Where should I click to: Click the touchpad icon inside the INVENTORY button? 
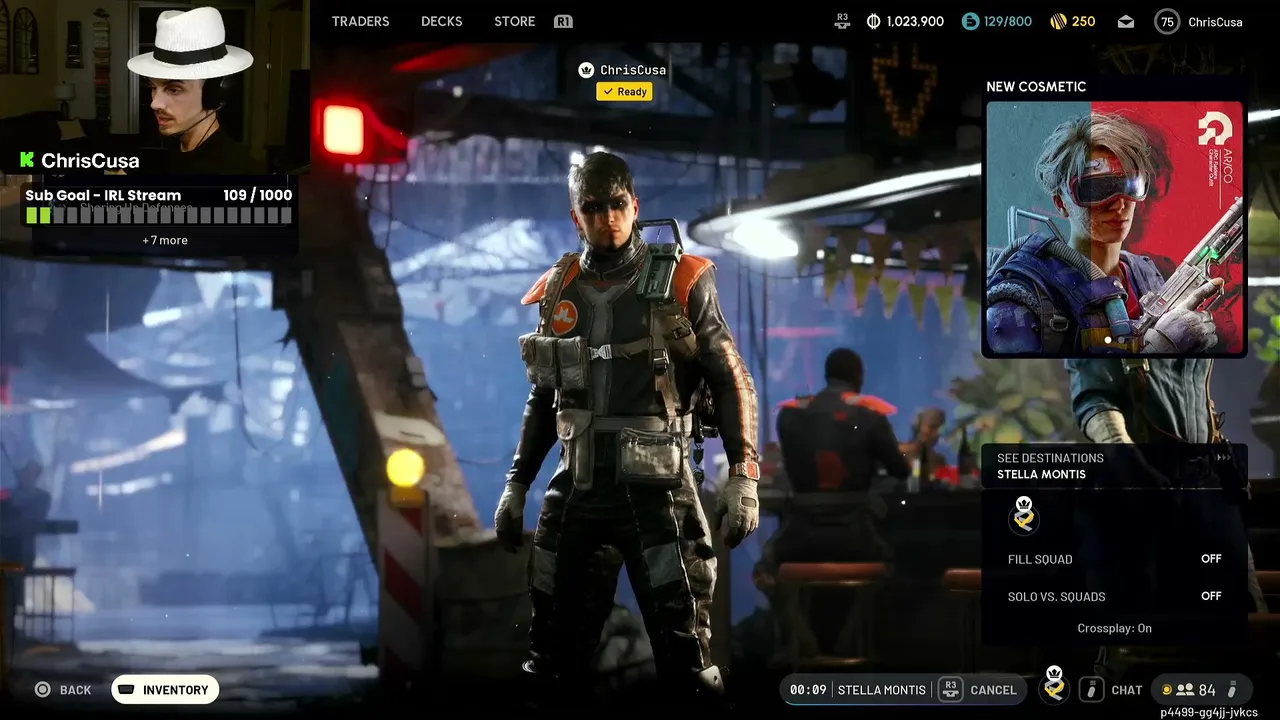click(127, 690)
